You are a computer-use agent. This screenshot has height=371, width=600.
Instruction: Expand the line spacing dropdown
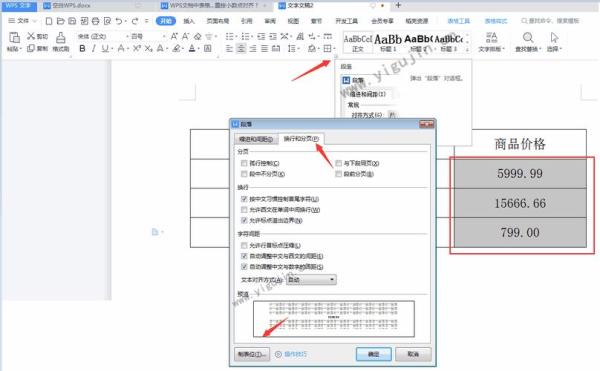[x=298, y=49]
